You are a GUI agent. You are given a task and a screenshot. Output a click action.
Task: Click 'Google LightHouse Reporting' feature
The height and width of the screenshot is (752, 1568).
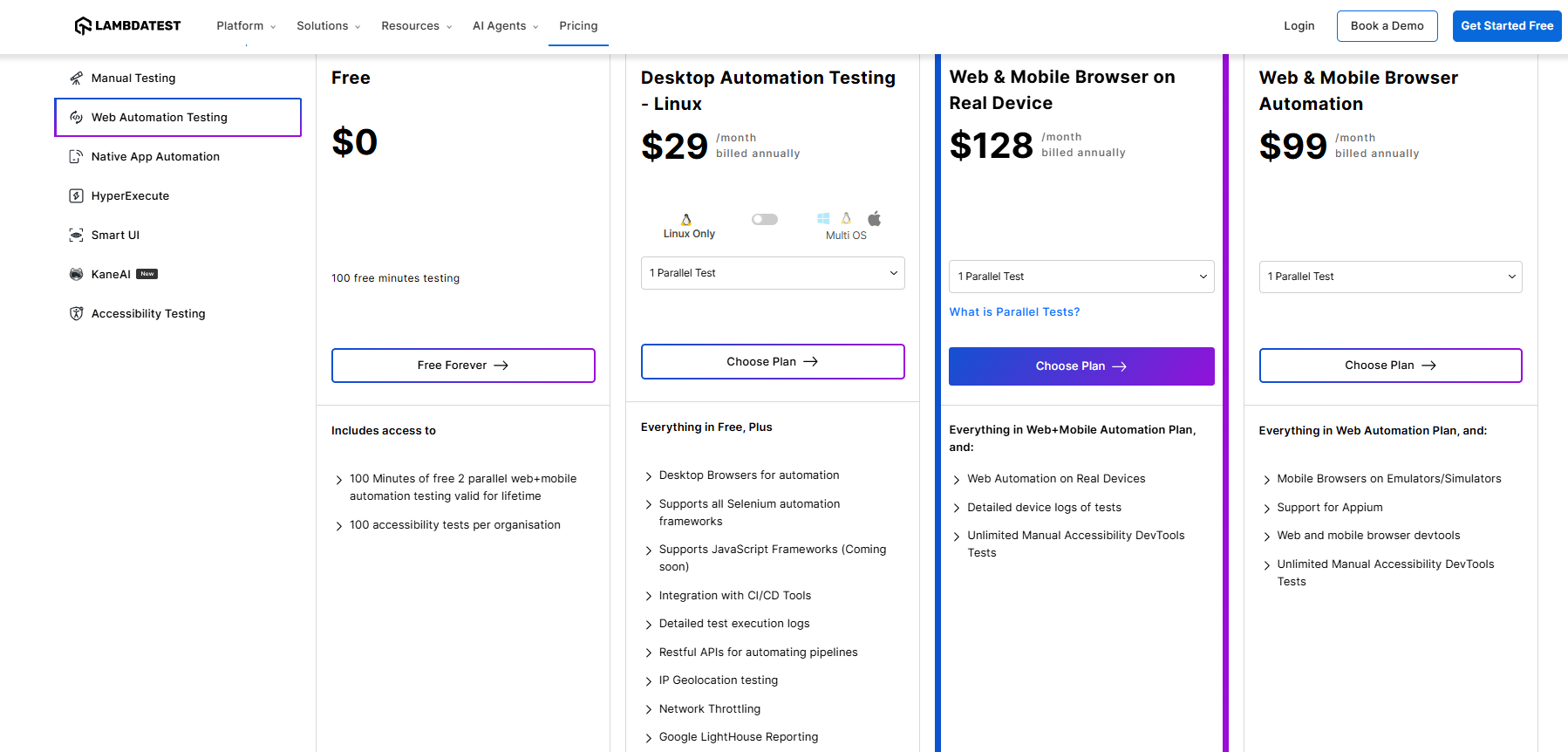[x=739, y=737]
